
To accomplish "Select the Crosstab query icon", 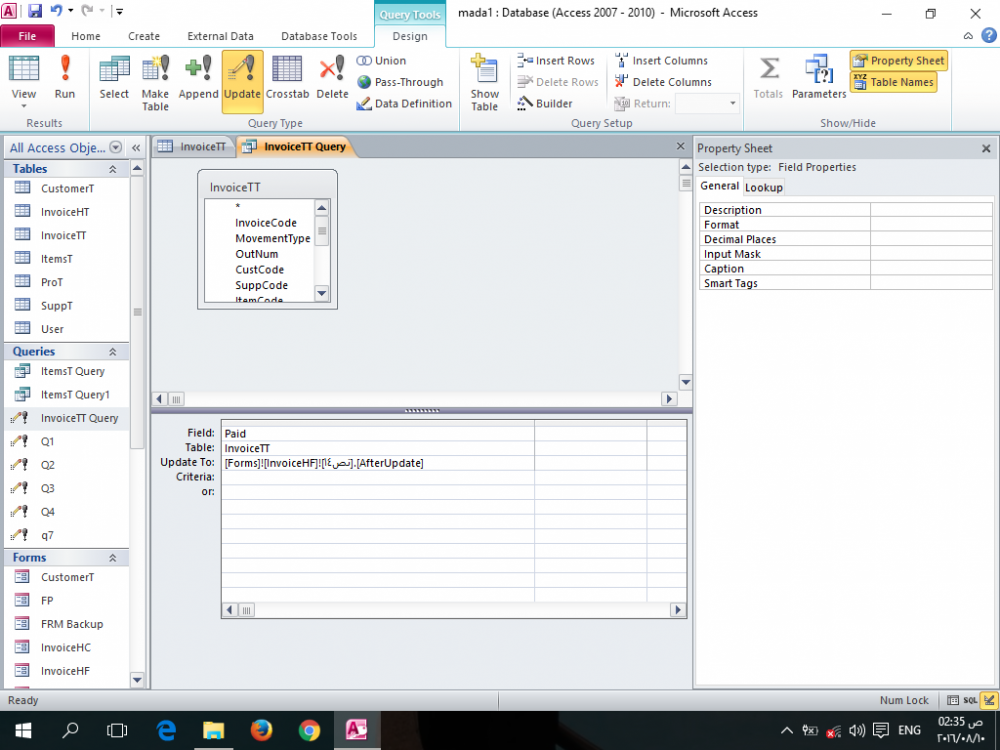I will click(287, 77).
